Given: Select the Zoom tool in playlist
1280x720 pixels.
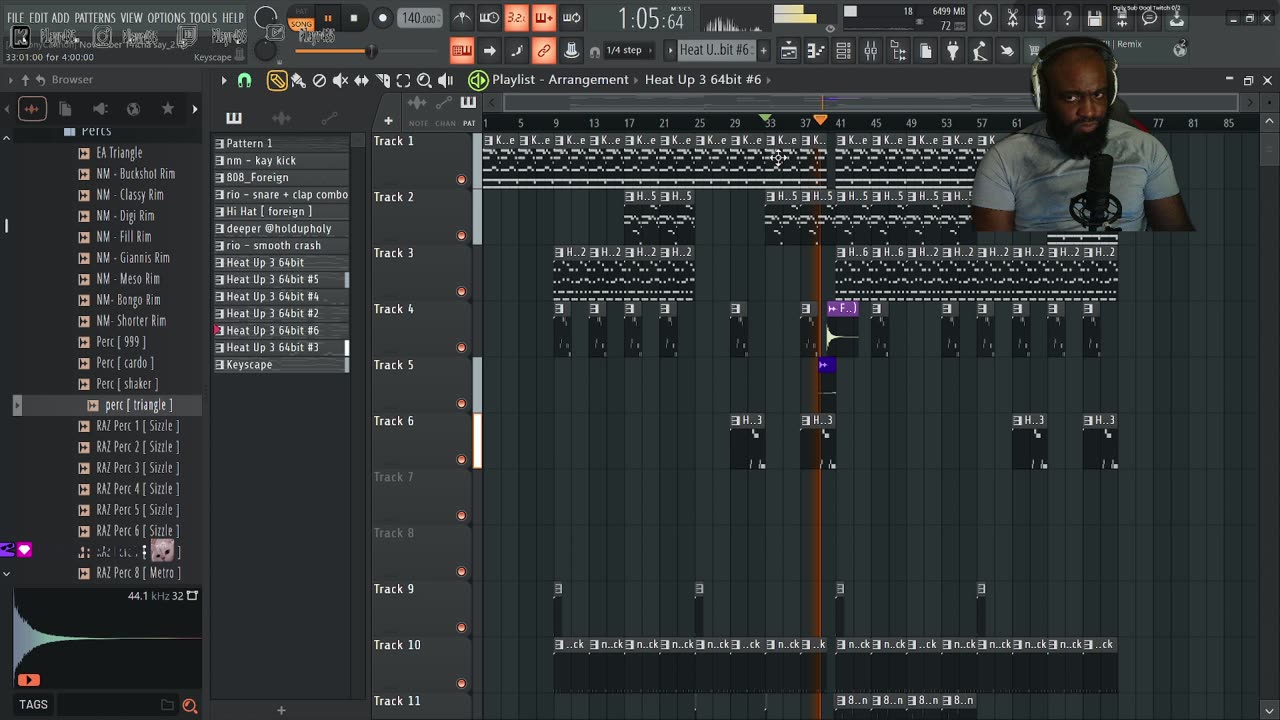Looking at the screenshot, I should (x=424, y=81).
